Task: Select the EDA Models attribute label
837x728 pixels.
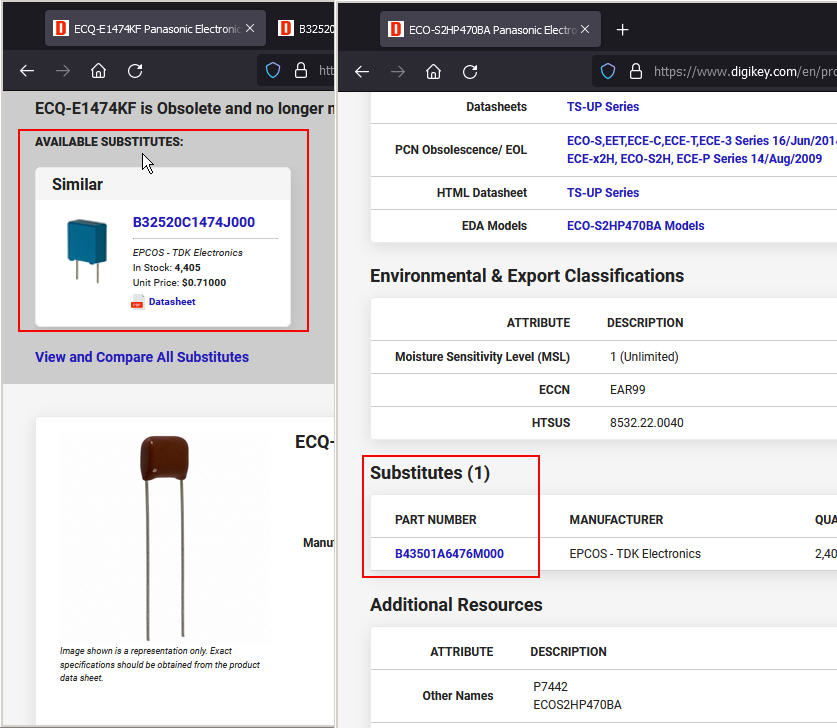Action: [494, 226]
